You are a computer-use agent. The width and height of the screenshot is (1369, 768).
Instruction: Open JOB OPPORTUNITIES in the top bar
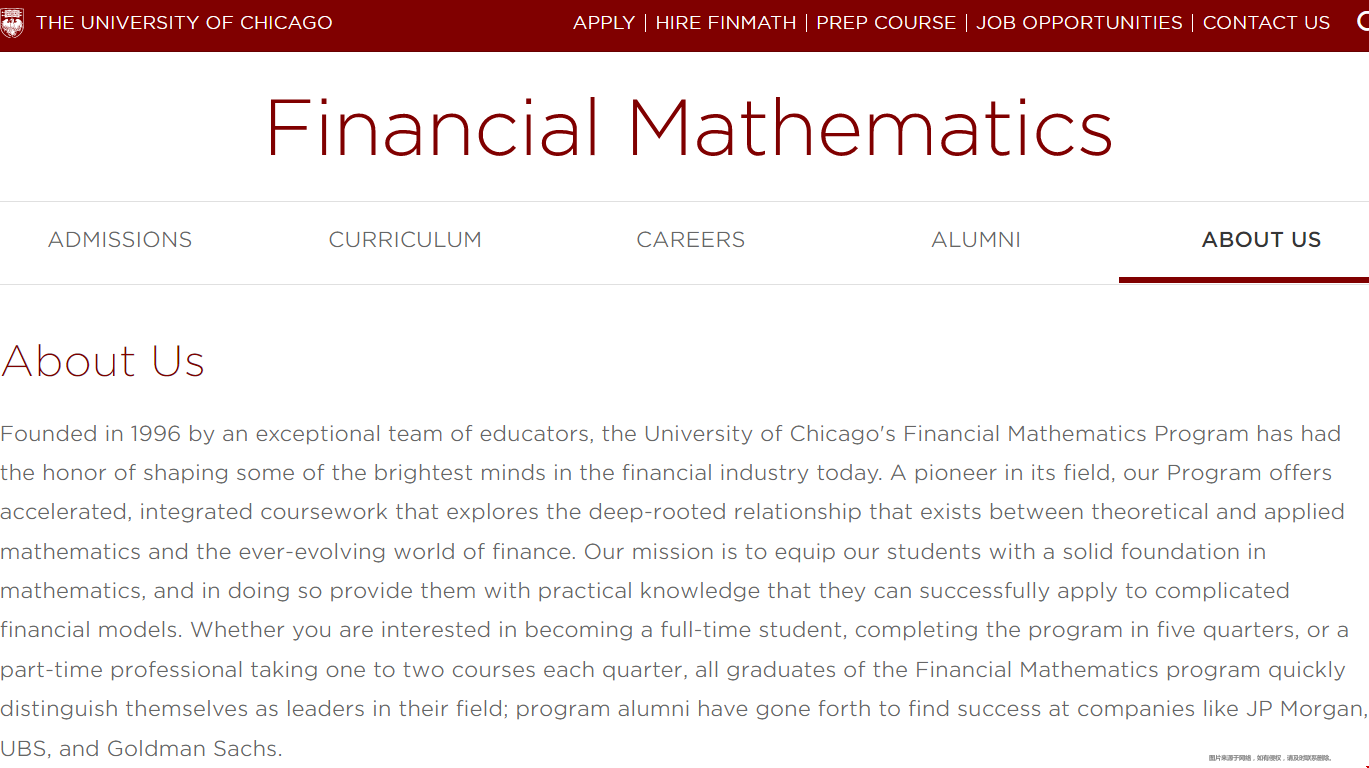coord(1079,22)
